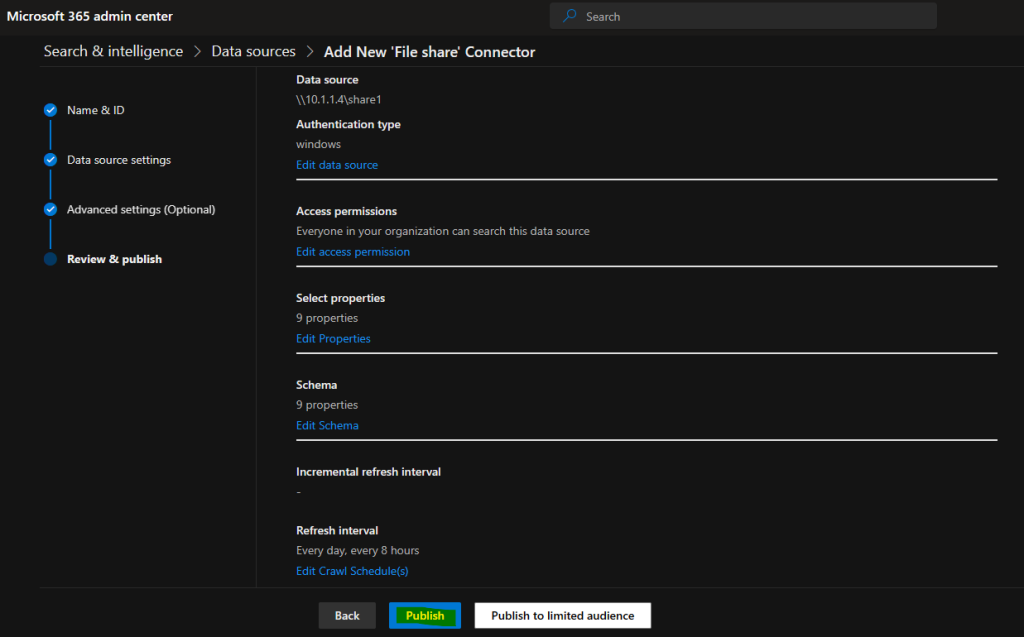Click the Review & publish step circle
Screen dimensions: 1024x637
[50, 259]
